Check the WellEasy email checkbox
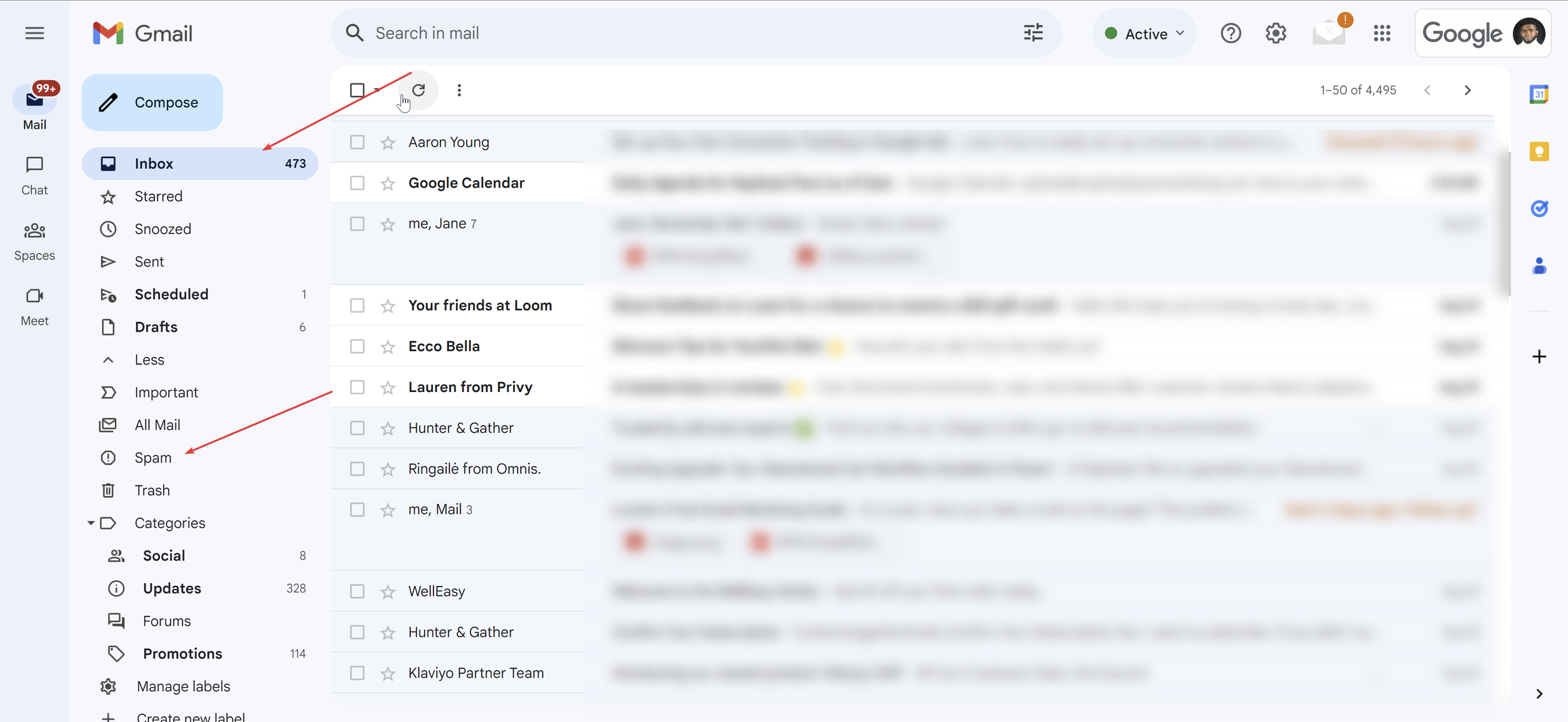This screenshot has height=722, width=1568. (357, 592)
